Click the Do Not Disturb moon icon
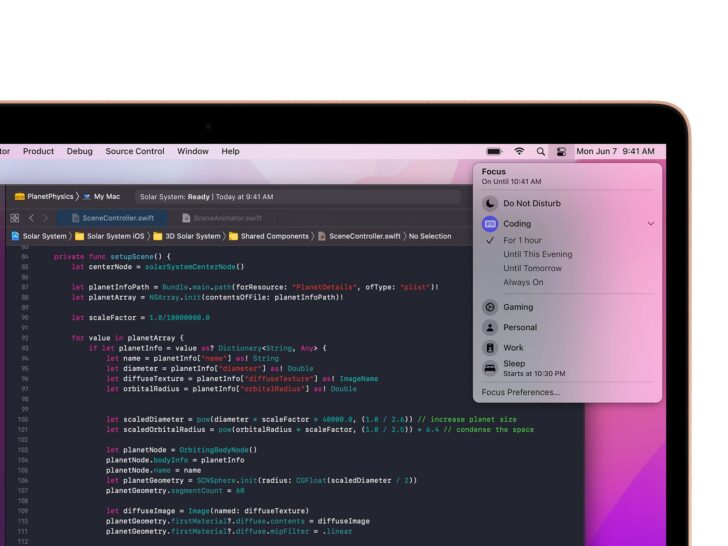Viewport: 728px width, 546px height. pyautogui.click(x=490, y=203)
